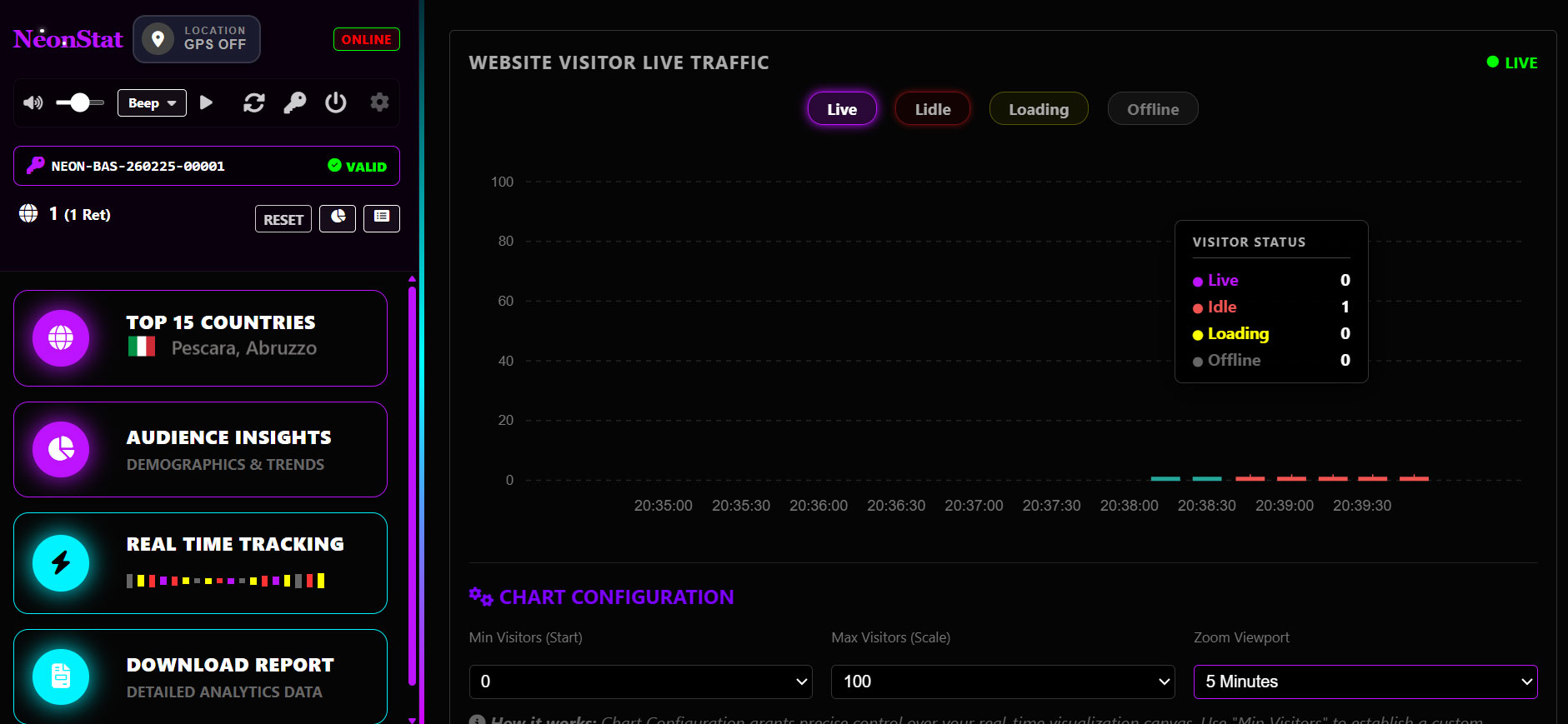Expand the Min Visitors dropdown
This screenshot has width=1568, height=724.
(640, 682)
